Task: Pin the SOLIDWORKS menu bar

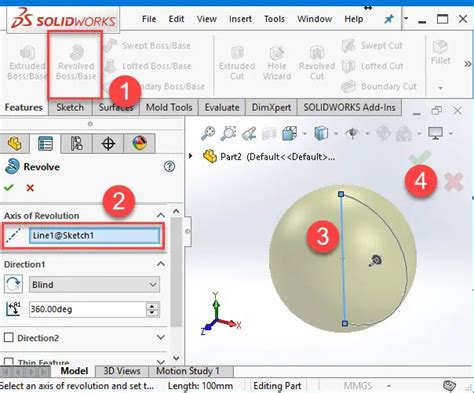Action: (x=389, y=19)
